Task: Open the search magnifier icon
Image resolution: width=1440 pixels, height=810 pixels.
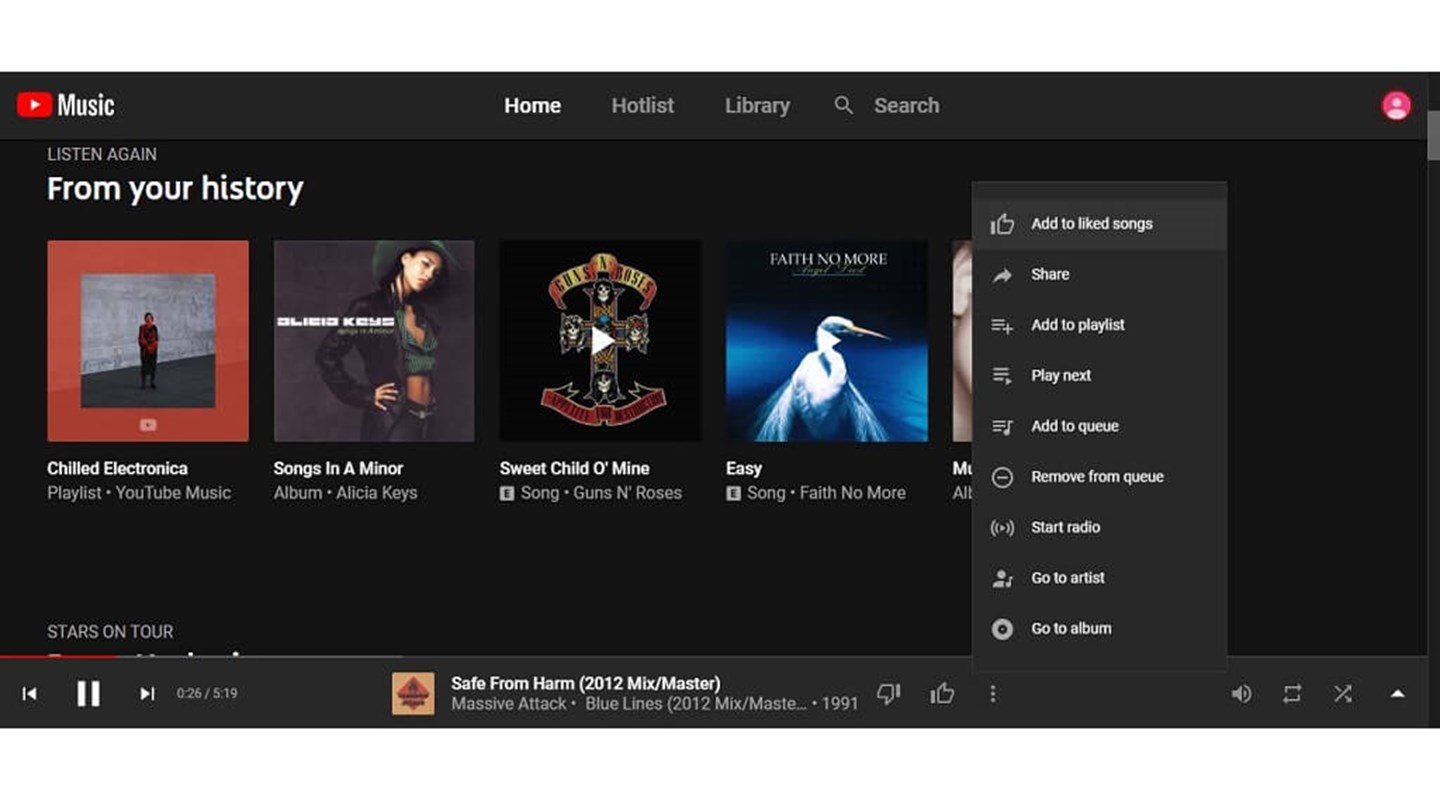Action: tap(843, 105)
